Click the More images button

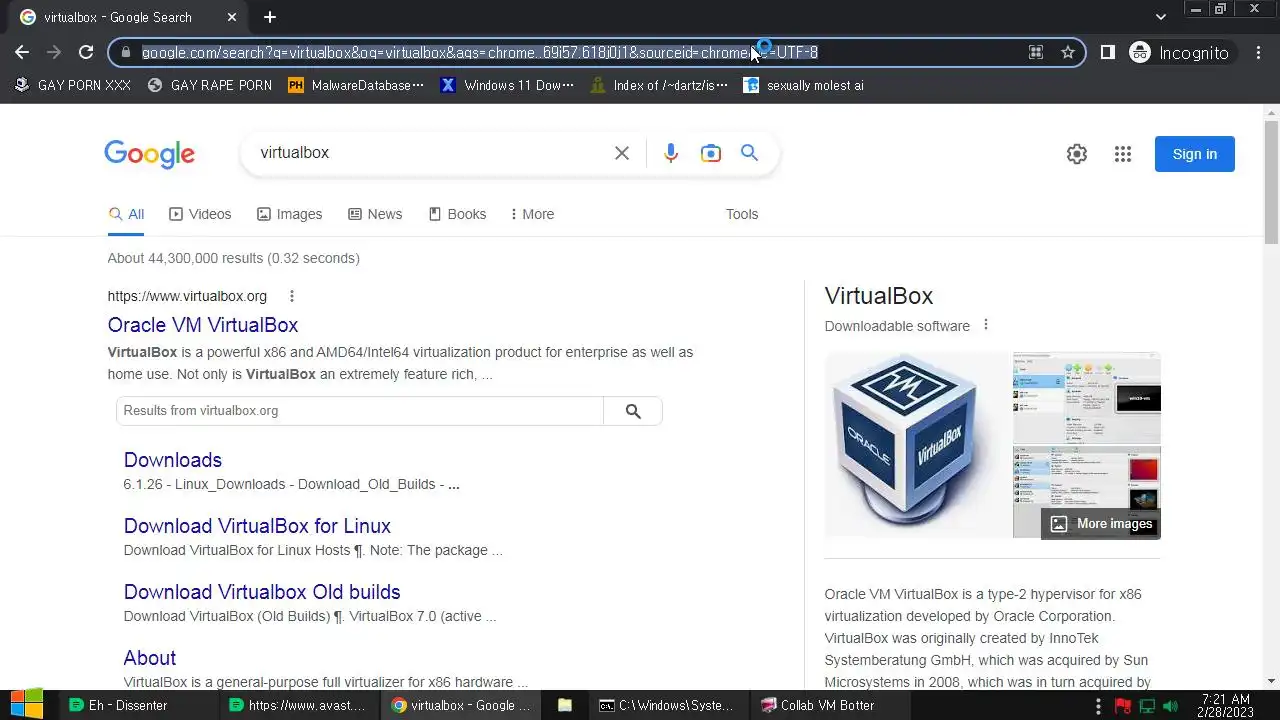[x=1101, y=524]
